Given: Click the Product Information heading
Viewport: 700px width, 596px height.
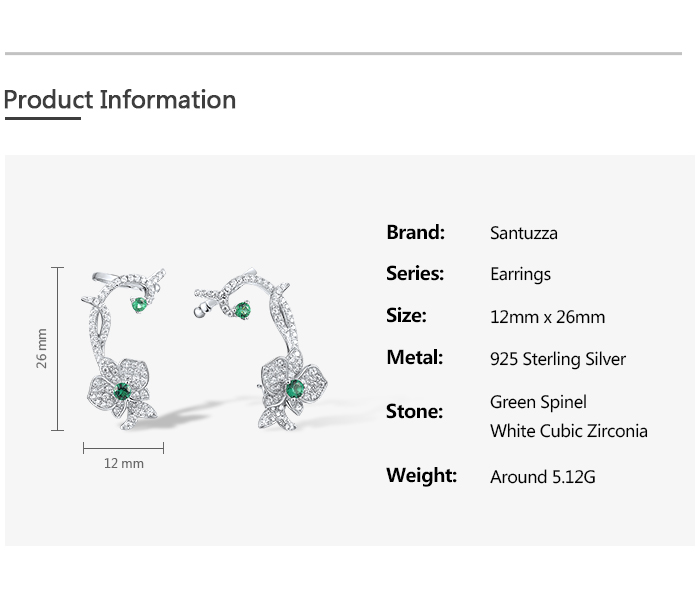Looking at the screenshot, I should click(120, 100).
